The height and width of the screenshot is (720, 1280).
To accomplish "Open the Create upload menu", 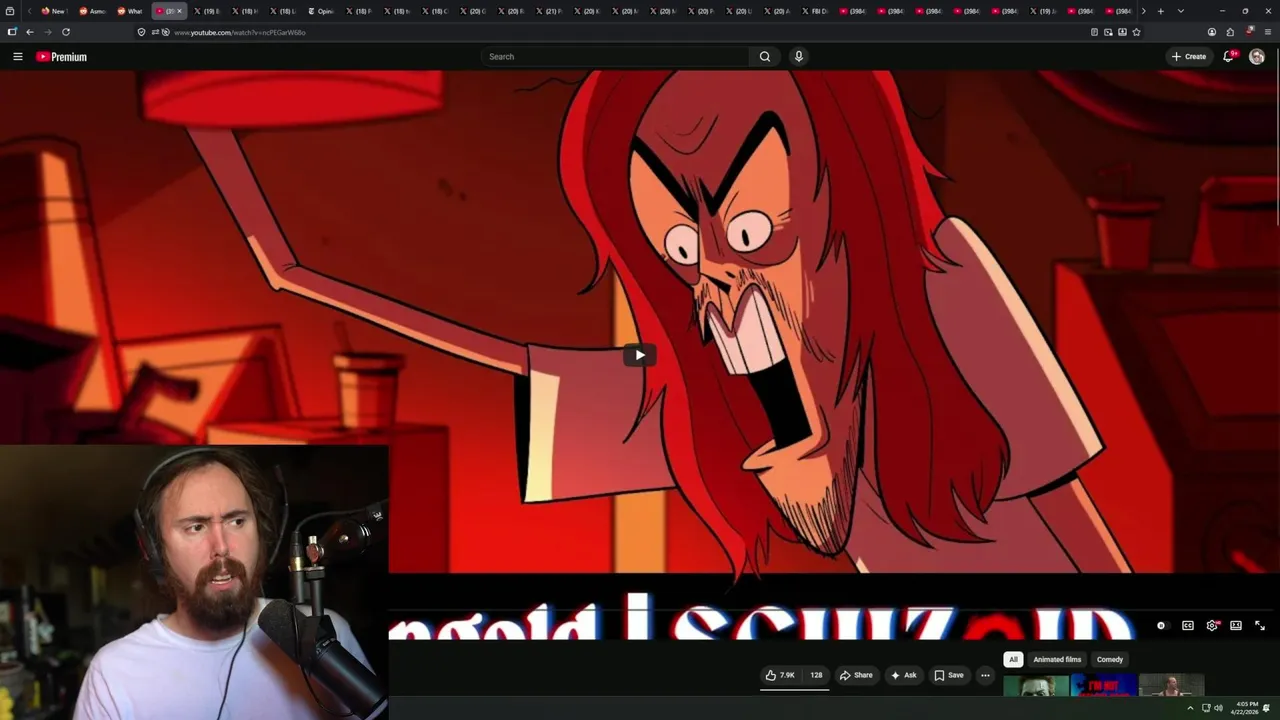I will pyautogui.click(x=1189, y=57).
